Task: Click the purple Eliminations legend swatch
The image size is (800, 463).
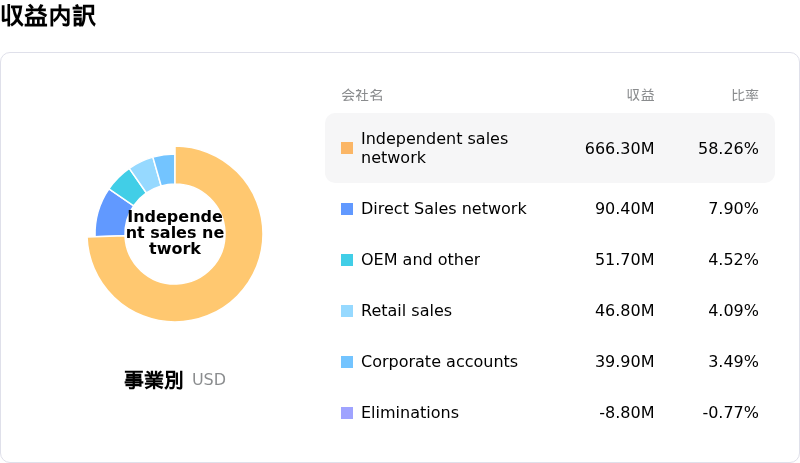Action: [x=347, y=413]
